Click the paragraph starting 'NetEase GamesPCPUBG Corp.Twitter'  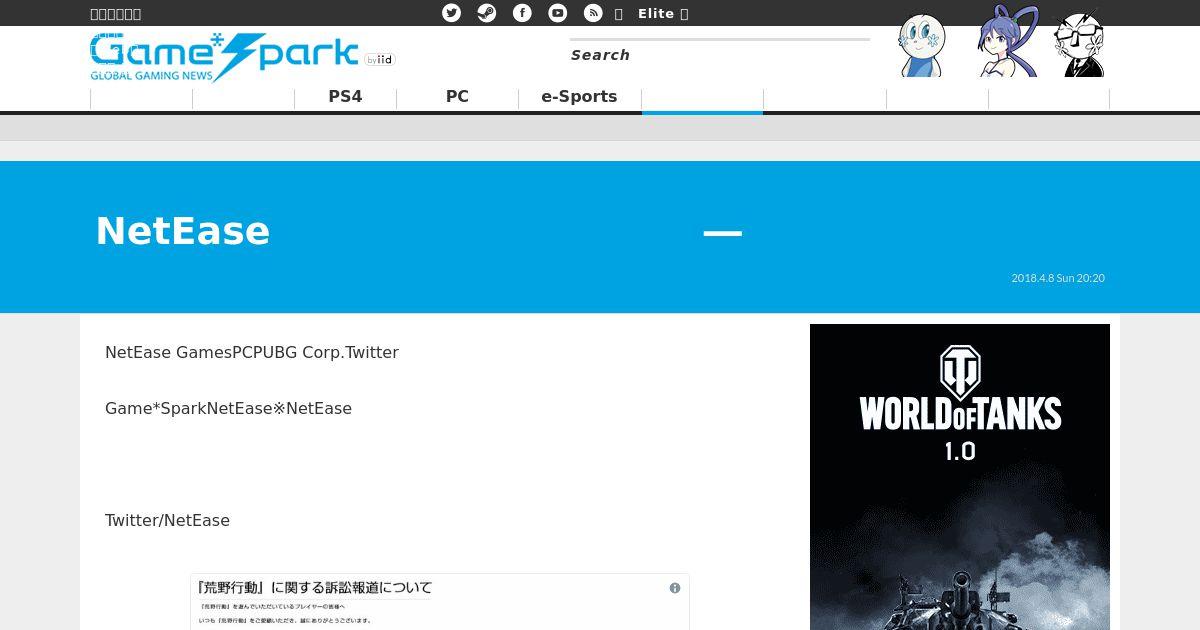(x=252, y=352)
